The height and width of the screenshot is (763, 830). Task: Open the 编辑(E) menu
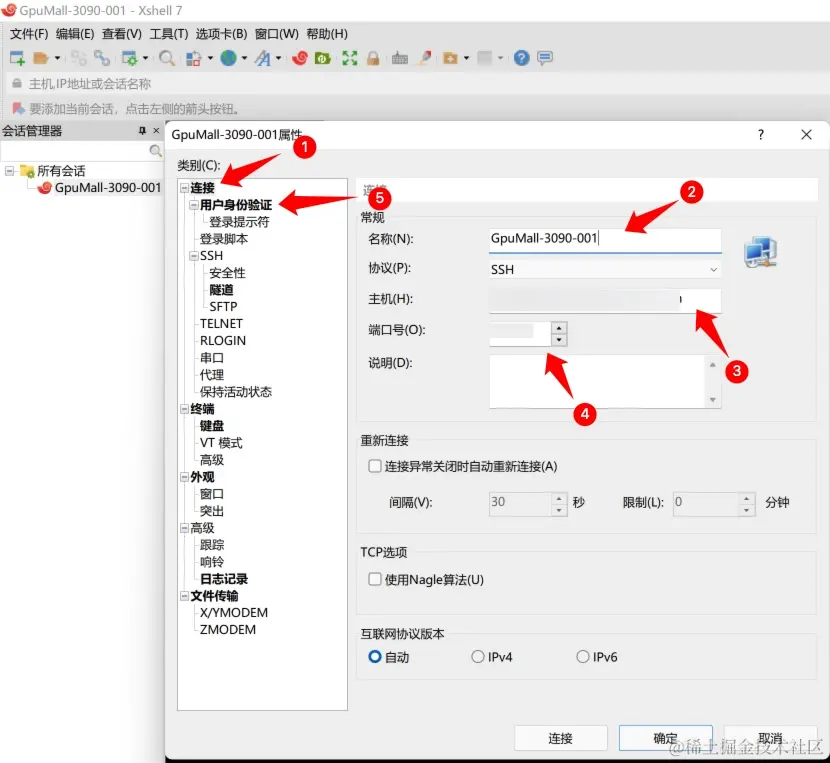(75, 34)
